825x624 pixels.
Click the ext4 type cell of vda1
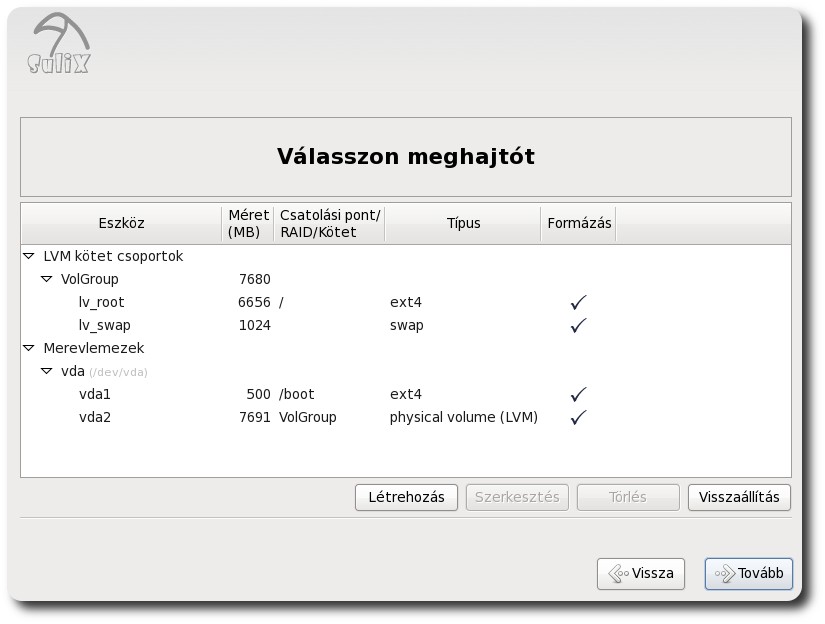[406, 394]
